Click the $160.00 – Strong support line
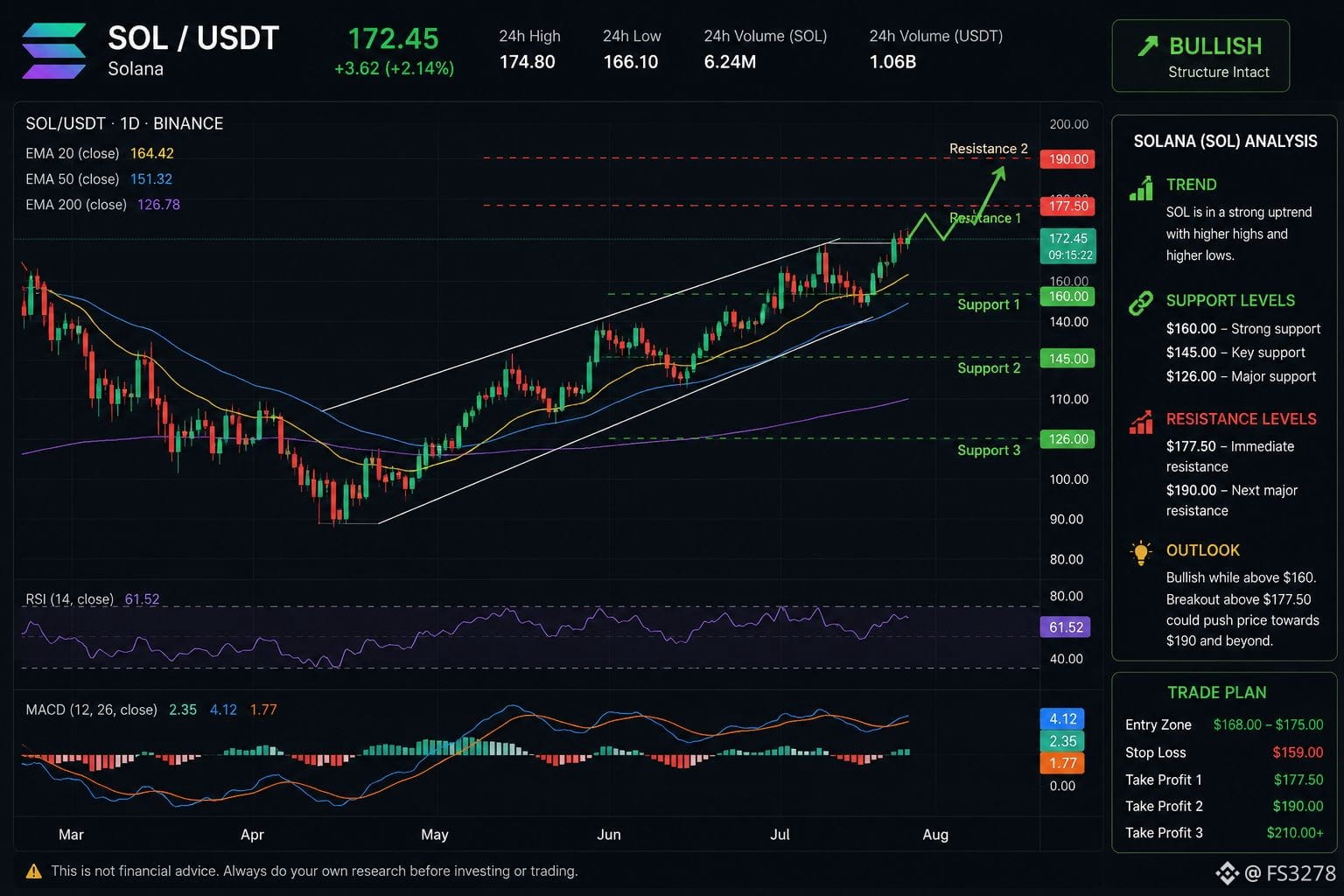Viewport: 1344px width, 896px height. (x=1243, y=329)
